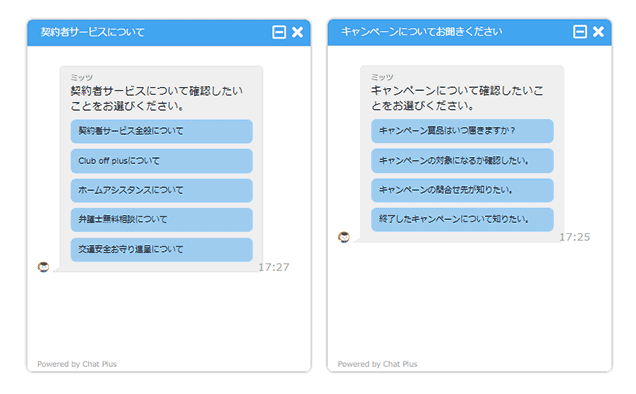
Task: Click the bot avatar in the left chat
Action: pyautogui.click(x=43, y=267)
